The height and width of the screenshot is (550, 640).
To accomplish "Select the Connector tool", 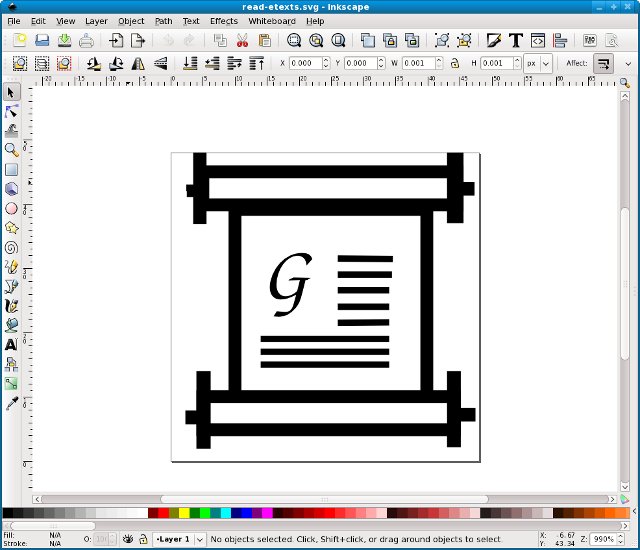I will point(11,364).
